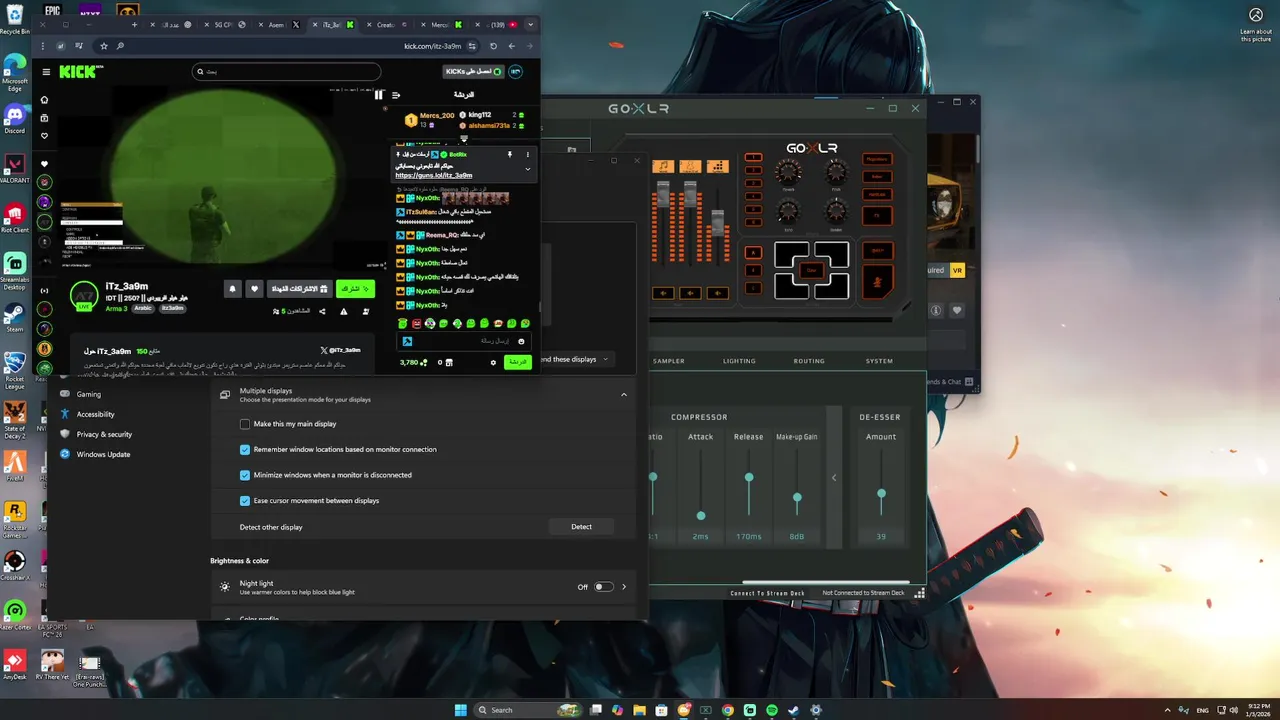Uncheck Remember window locations based on monitor connection
1280x720 pixels.
245,450
